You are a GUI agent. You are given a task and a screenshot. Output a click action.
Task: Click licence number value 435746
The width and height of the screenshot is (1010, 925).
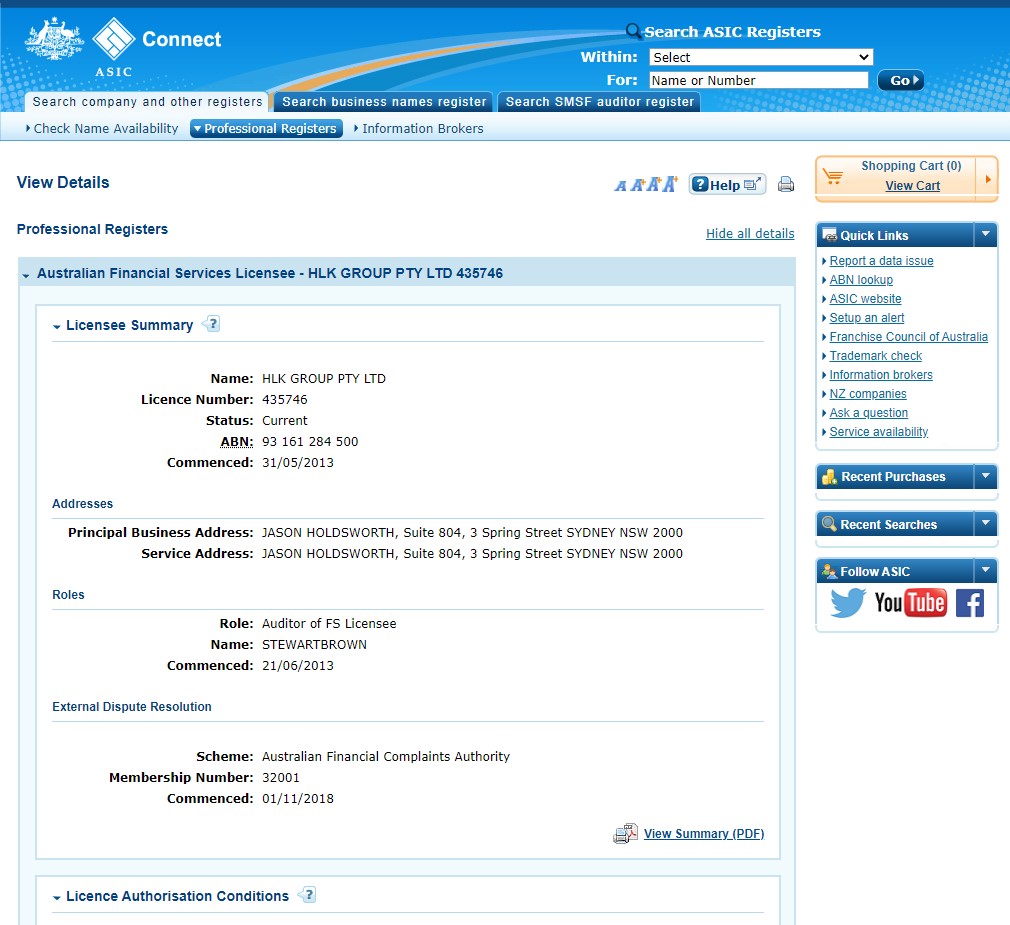[285, 399]
